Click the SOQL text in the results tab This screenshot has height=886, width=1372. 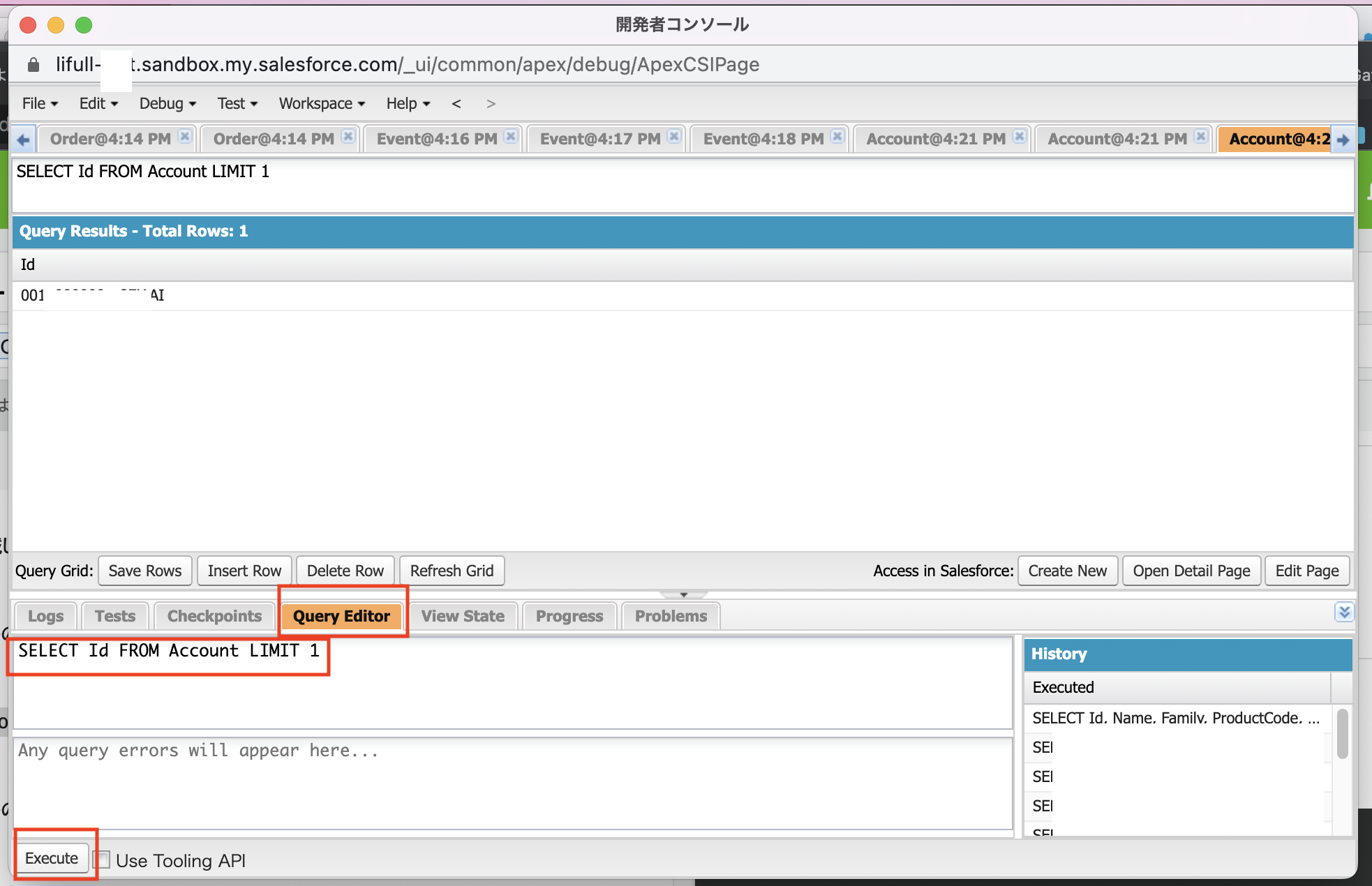coord(143,172)
